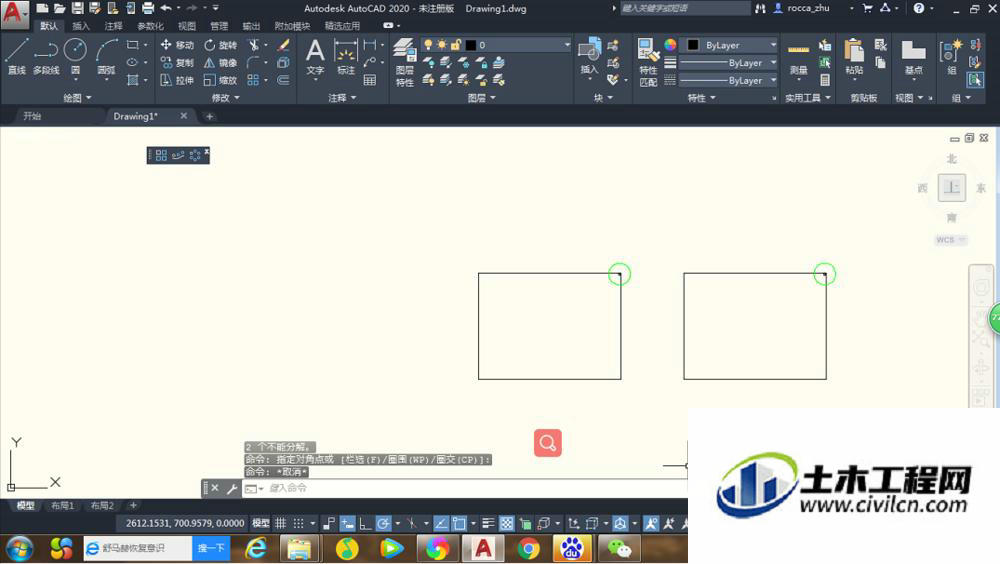Click the Base point (基点) view tool
Screen dimensions: 1000x564
tap(914, 57)
